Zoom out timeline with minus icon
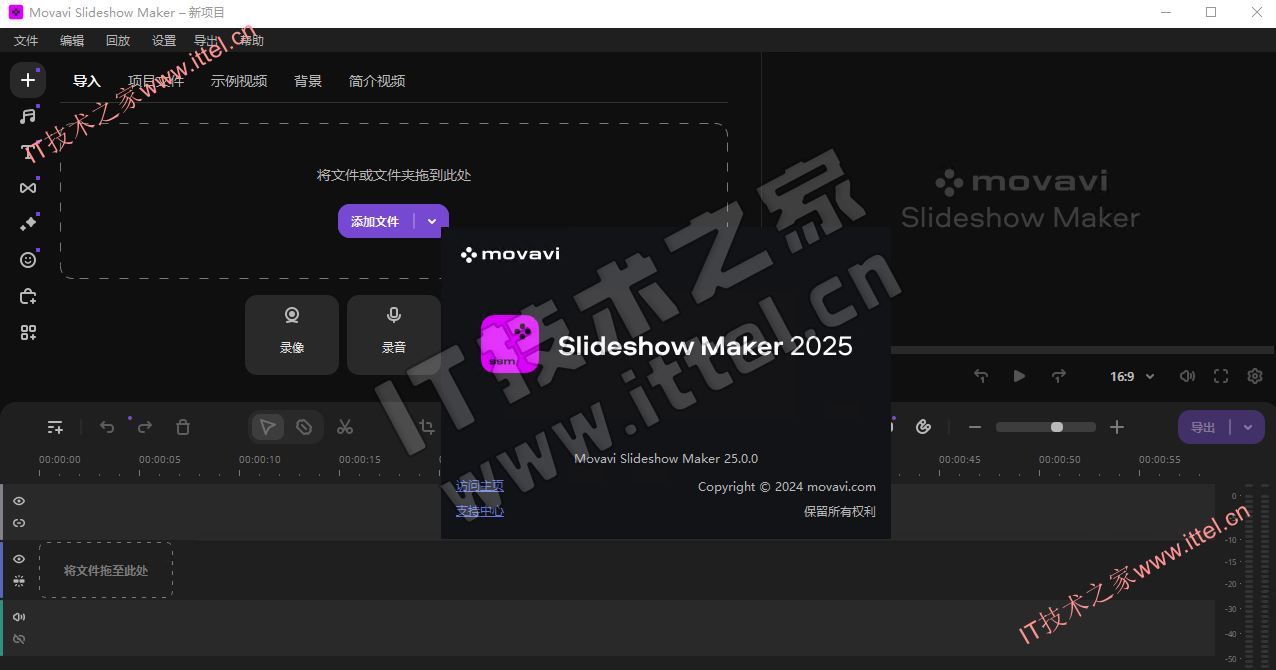 [x=975, y=427]
